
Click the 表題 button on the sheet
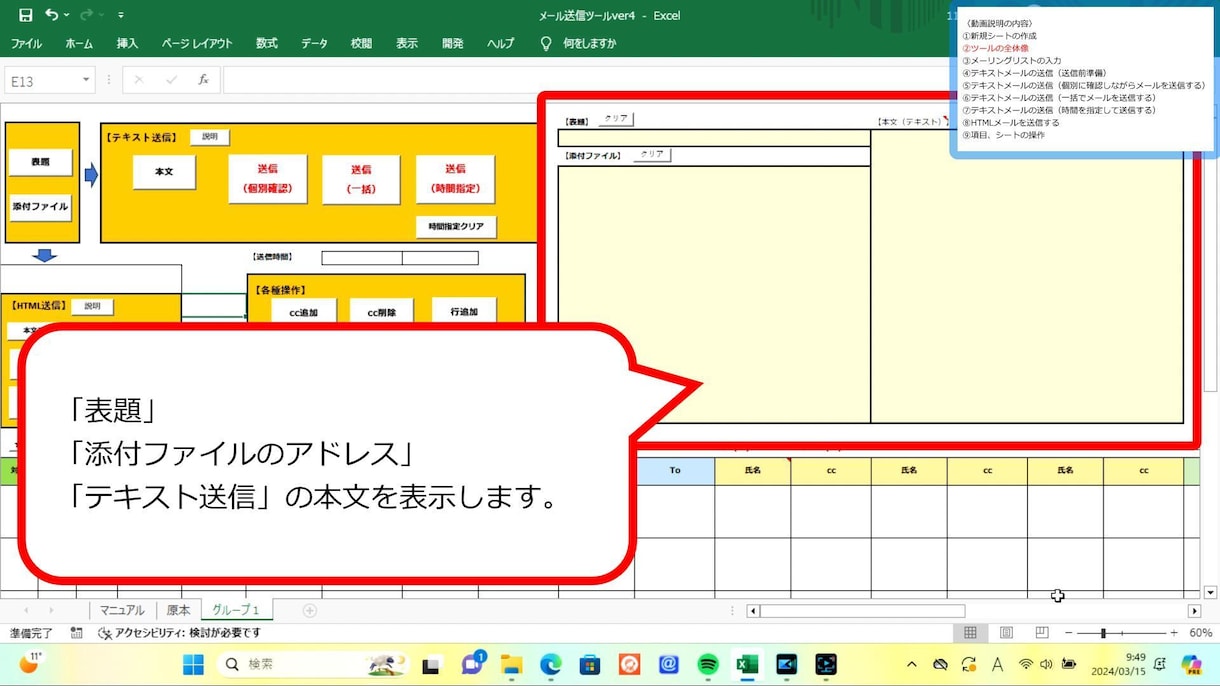[x=40, y=162]
